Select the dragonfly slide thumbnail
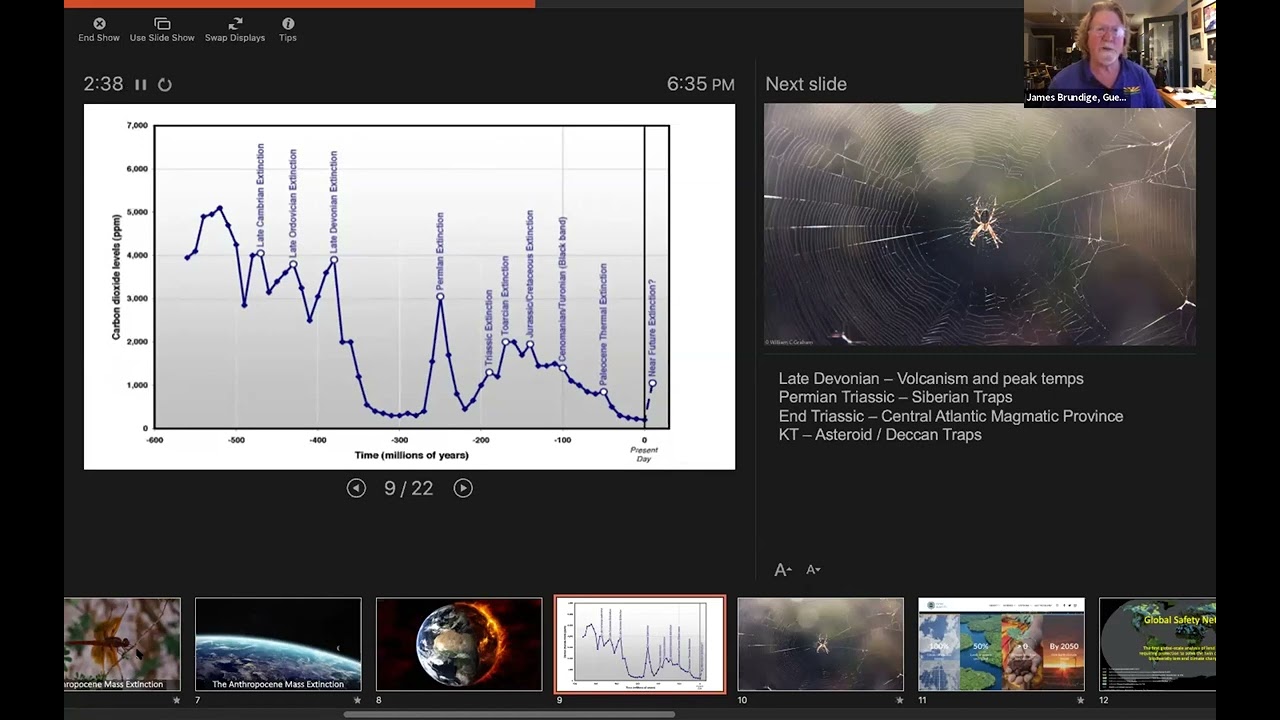Viewport: 1280px width, 720px height. [x=122, y=644]
